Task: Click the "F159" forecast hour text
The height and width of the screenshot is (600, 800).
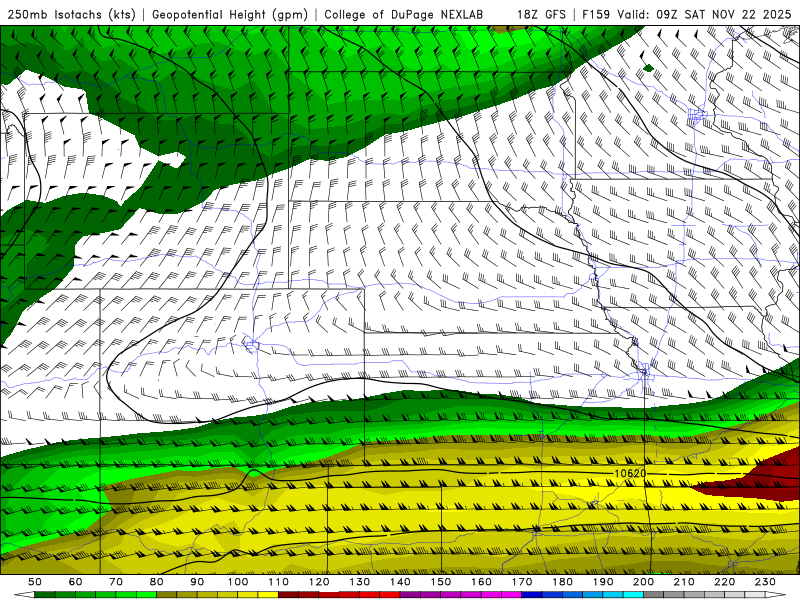Action: coord(596,14)
